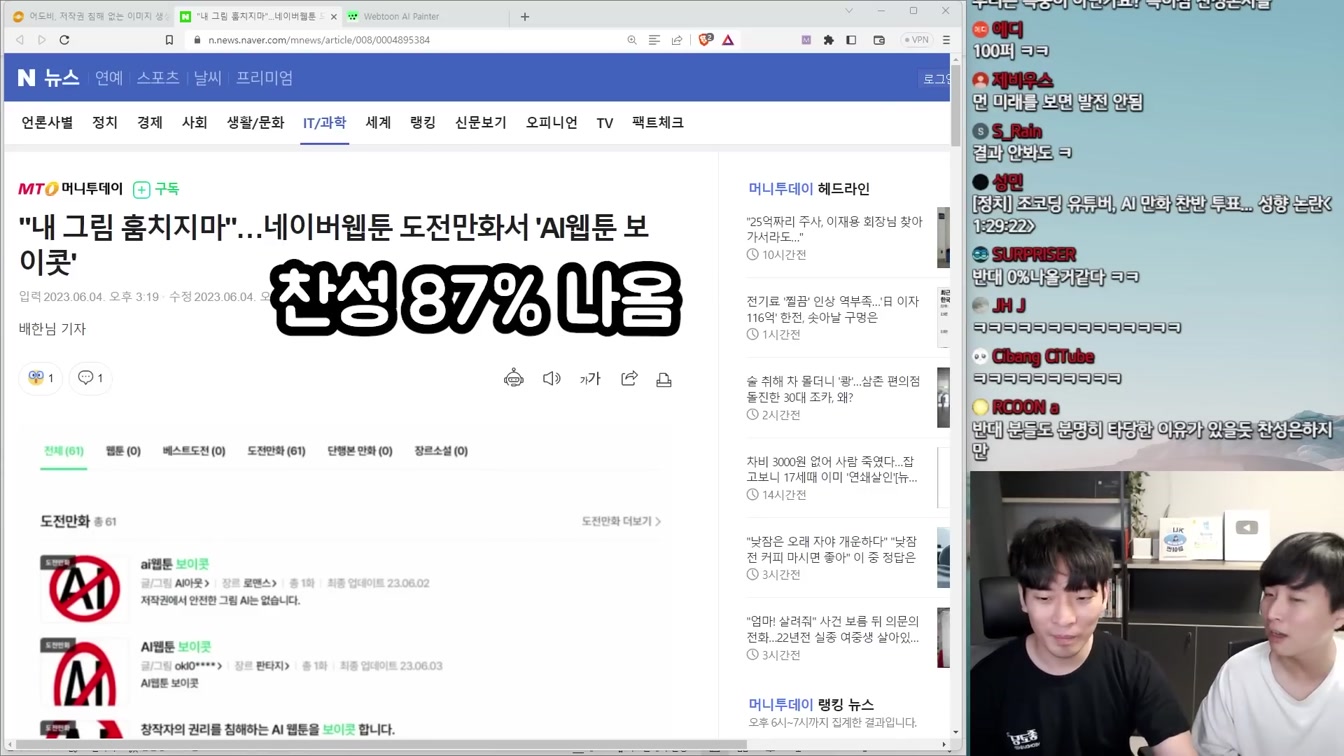Open comments via the speech bubble icon
1344x756 pixels.
pyautogui.click(x=91, y=378)
